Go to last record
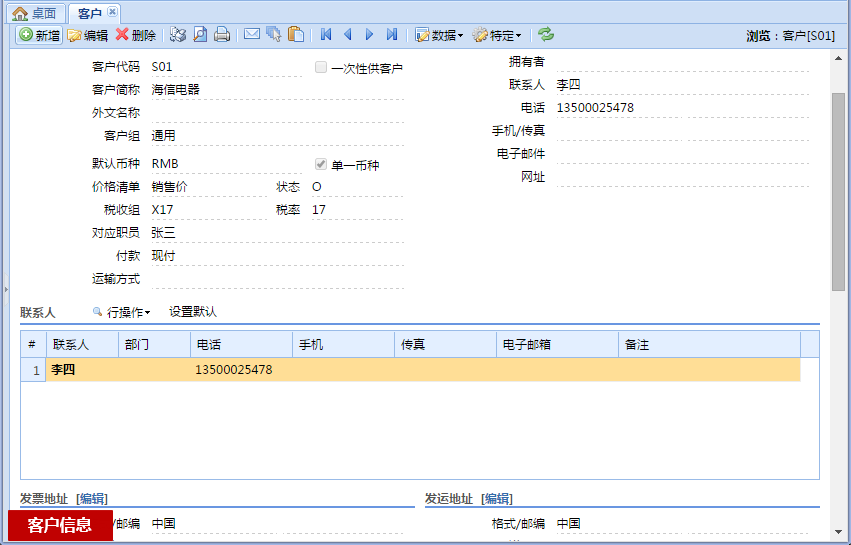 392,35
